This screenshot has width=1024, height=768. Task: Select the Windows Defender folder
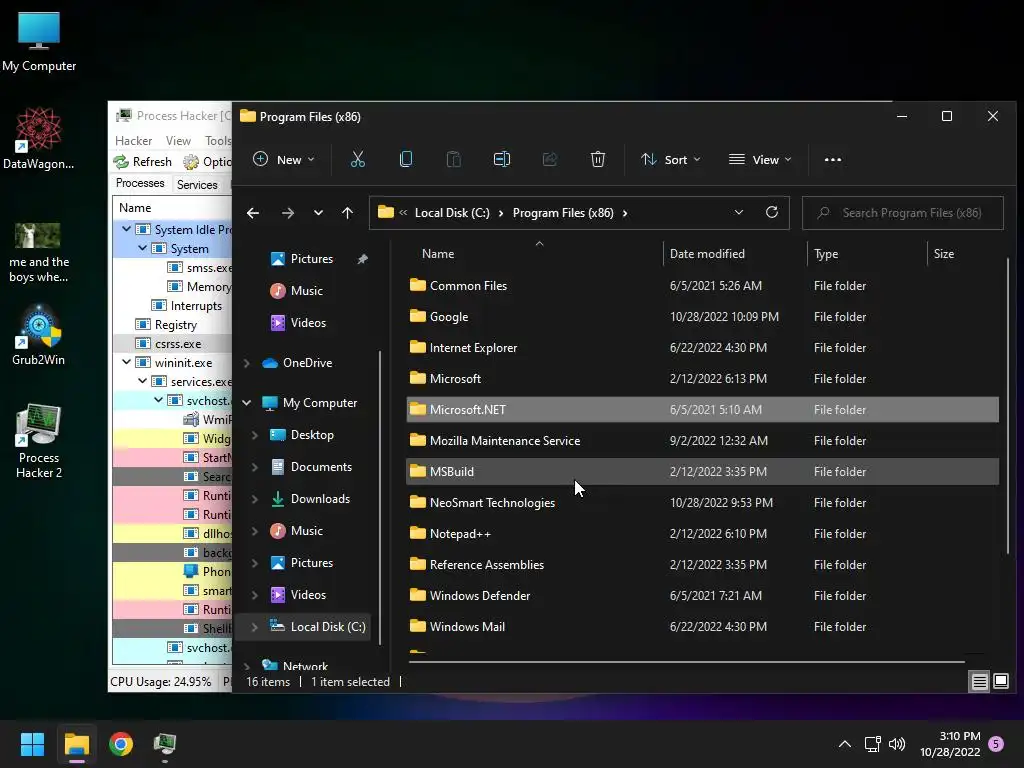702,596
